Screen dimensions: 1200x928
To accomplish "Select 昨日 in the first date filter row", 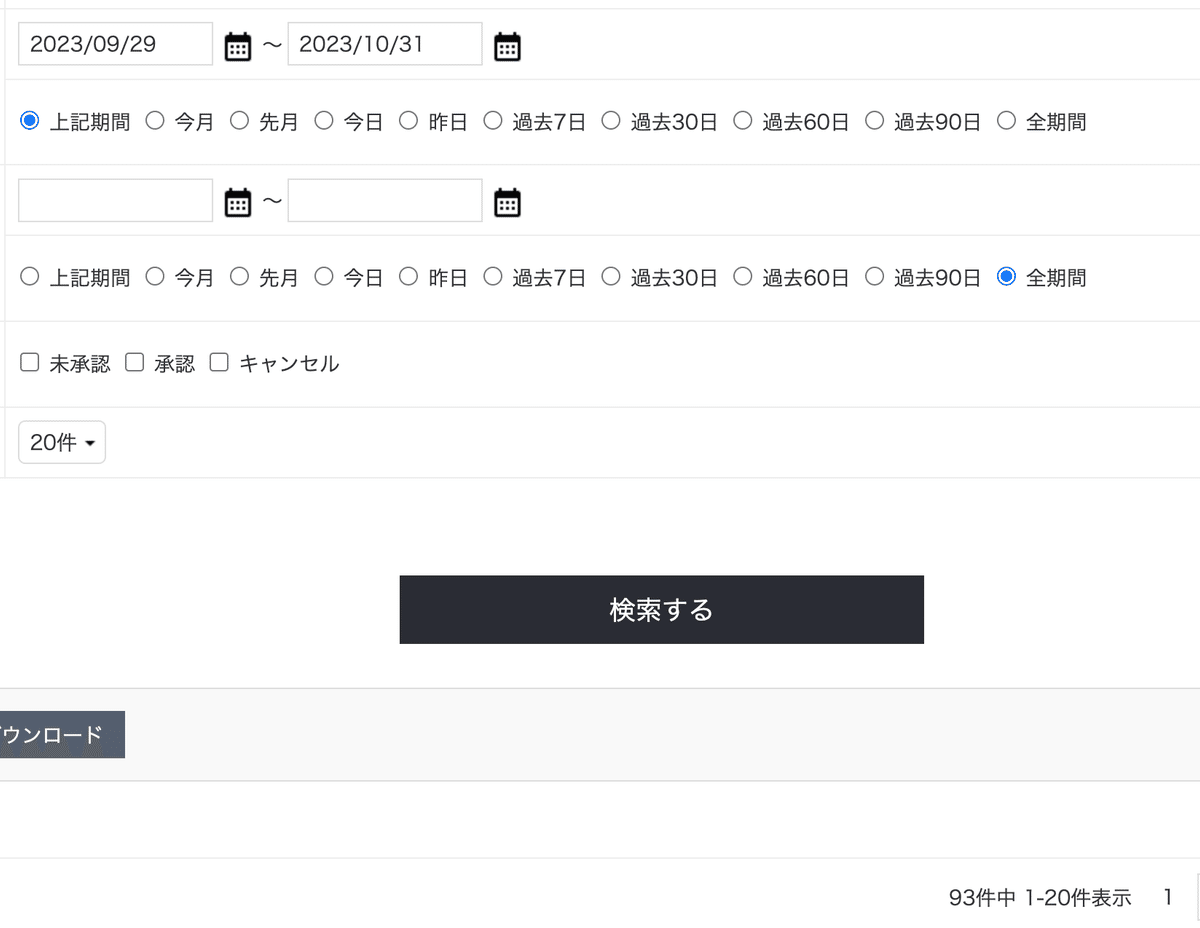I will point(408,120).
